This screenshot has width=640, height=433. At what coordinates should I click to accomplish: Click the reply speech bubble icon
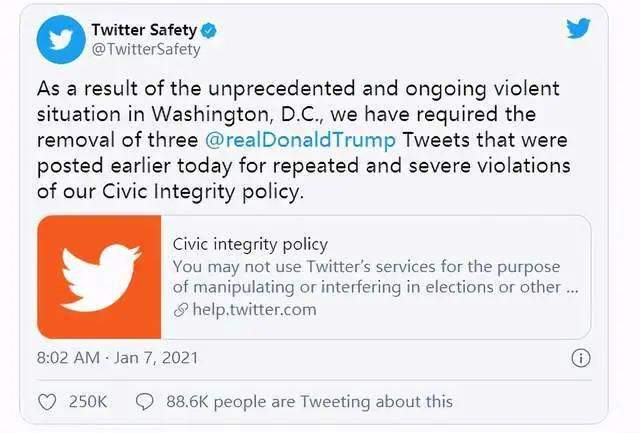pos(144,401)
